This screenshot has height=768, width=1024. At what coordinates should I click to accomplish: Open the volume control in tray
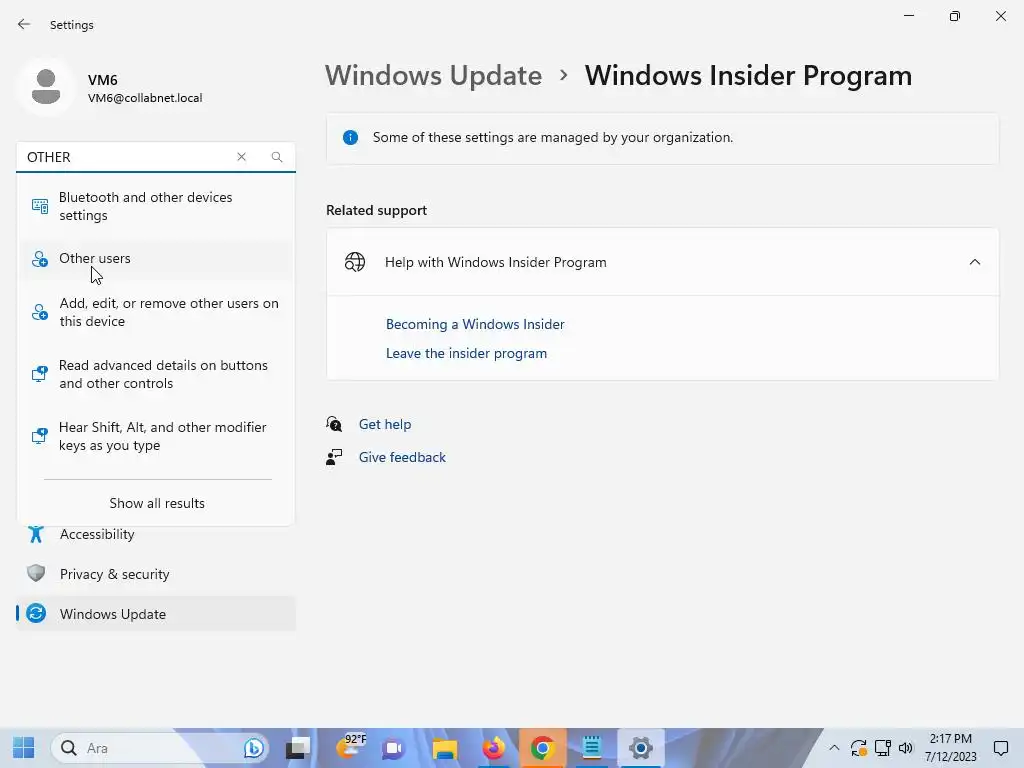click(906, 748)
